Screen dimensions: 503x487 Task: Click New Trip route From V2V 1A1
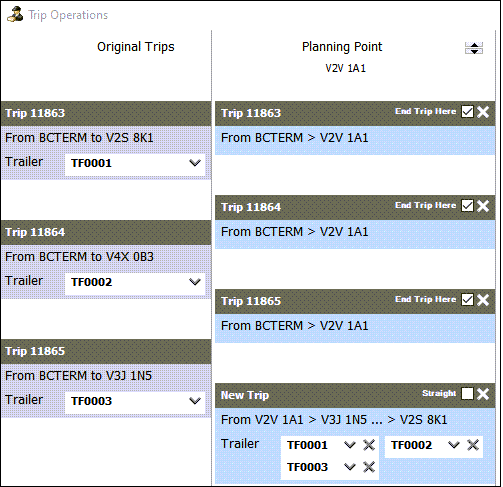[262, 420]
